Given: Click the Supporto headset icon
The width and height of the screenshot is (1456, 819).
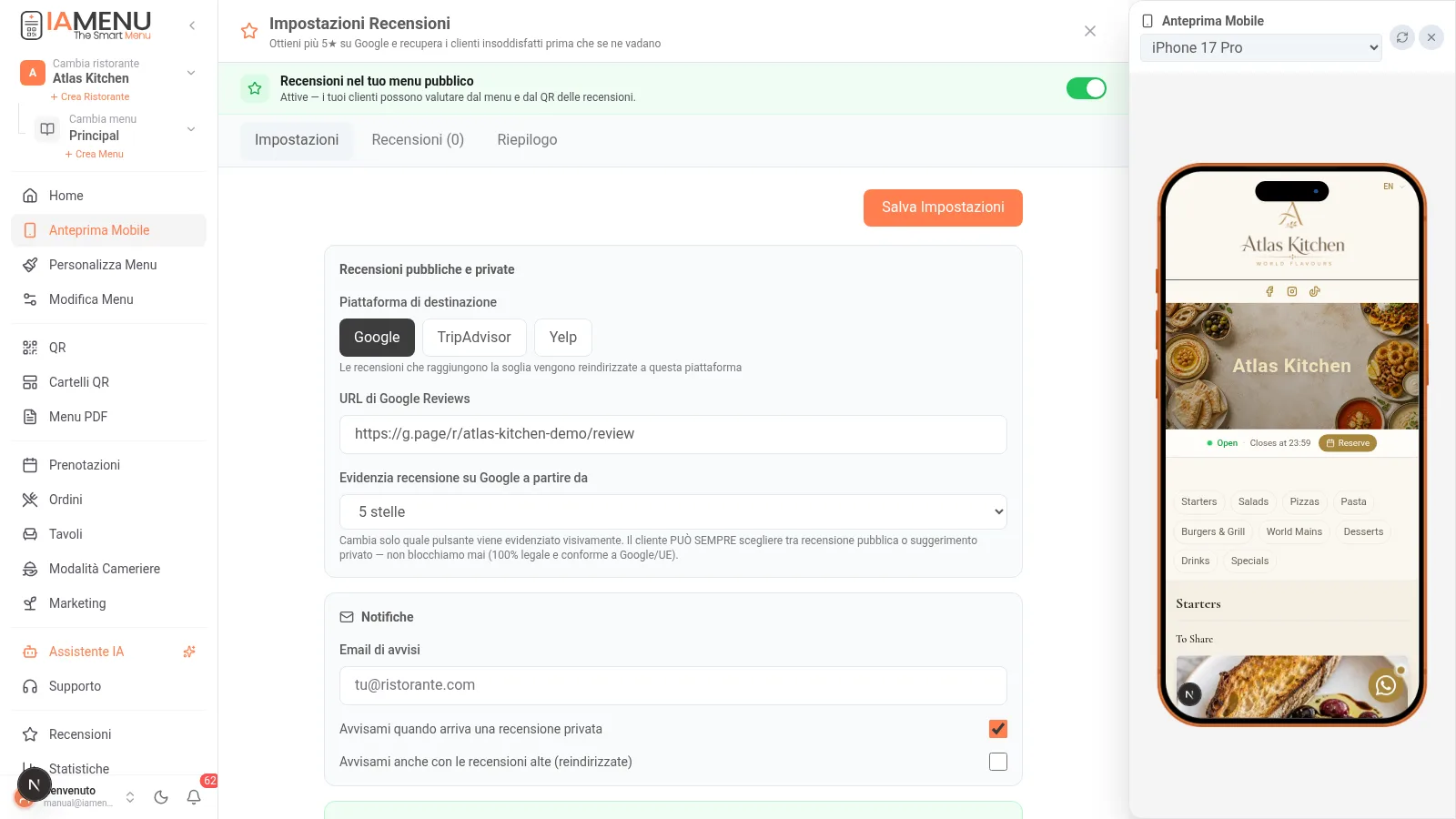Looking at the screenshot, I should (30, 686).
